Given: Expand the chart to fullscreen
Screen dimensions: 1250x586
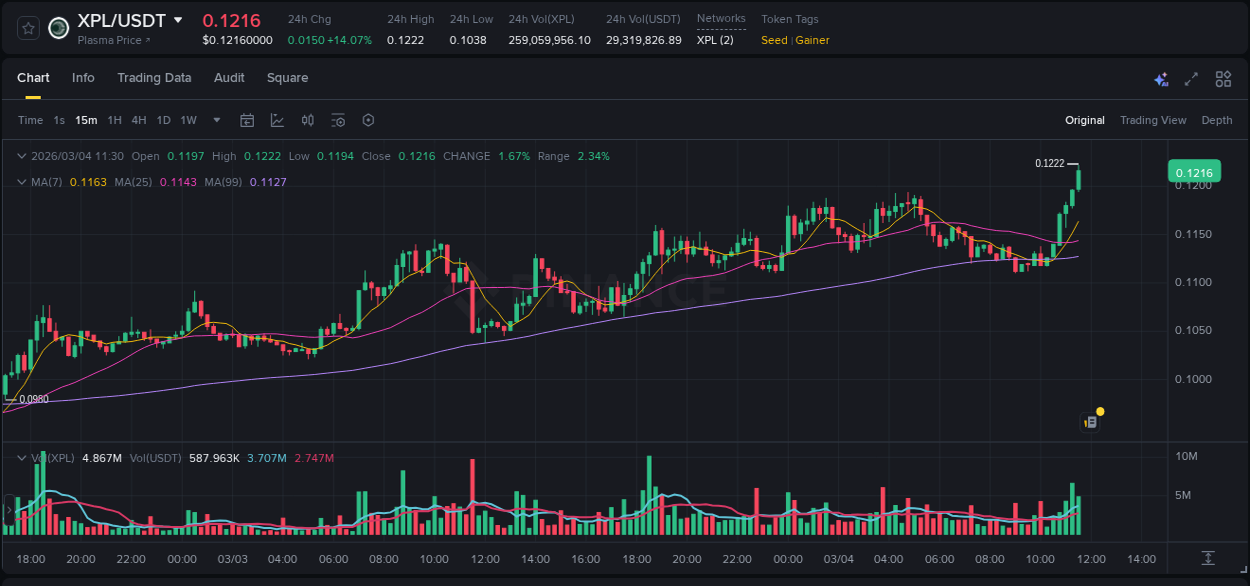Looking at the screenshot, I should coord(1190,78).
